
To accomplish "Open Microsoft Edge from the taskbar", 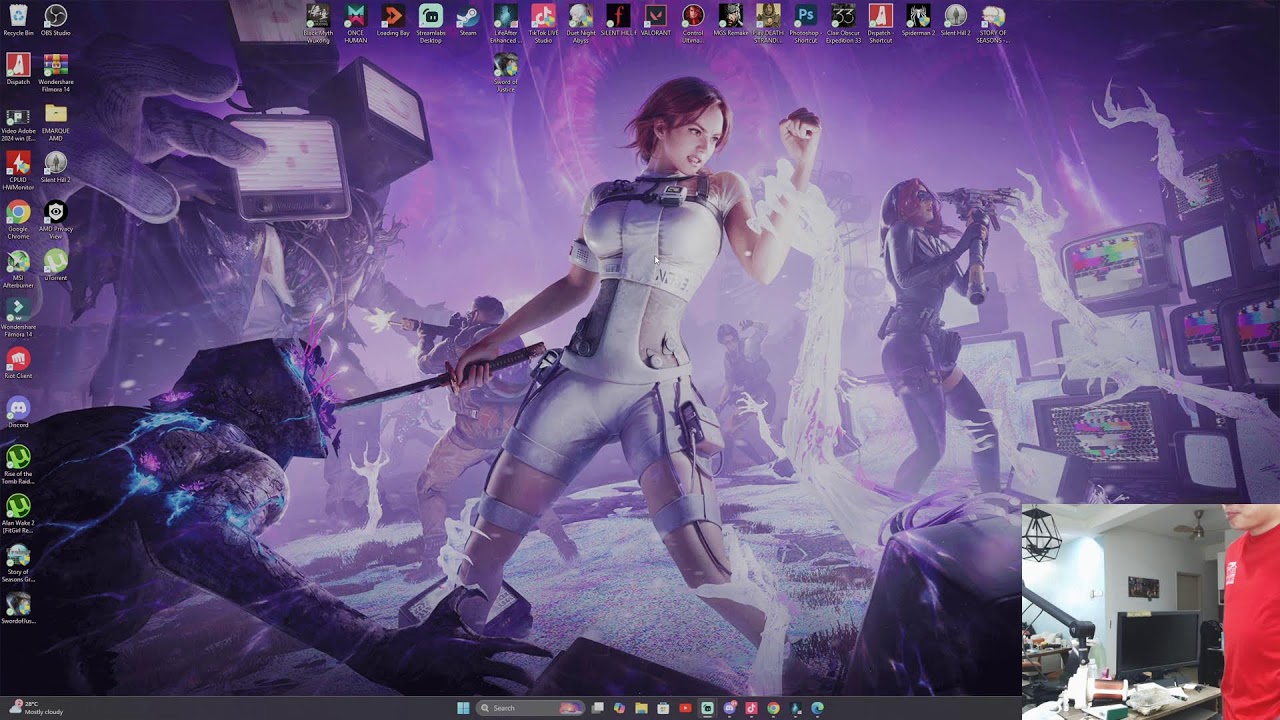I will (817, 708).
